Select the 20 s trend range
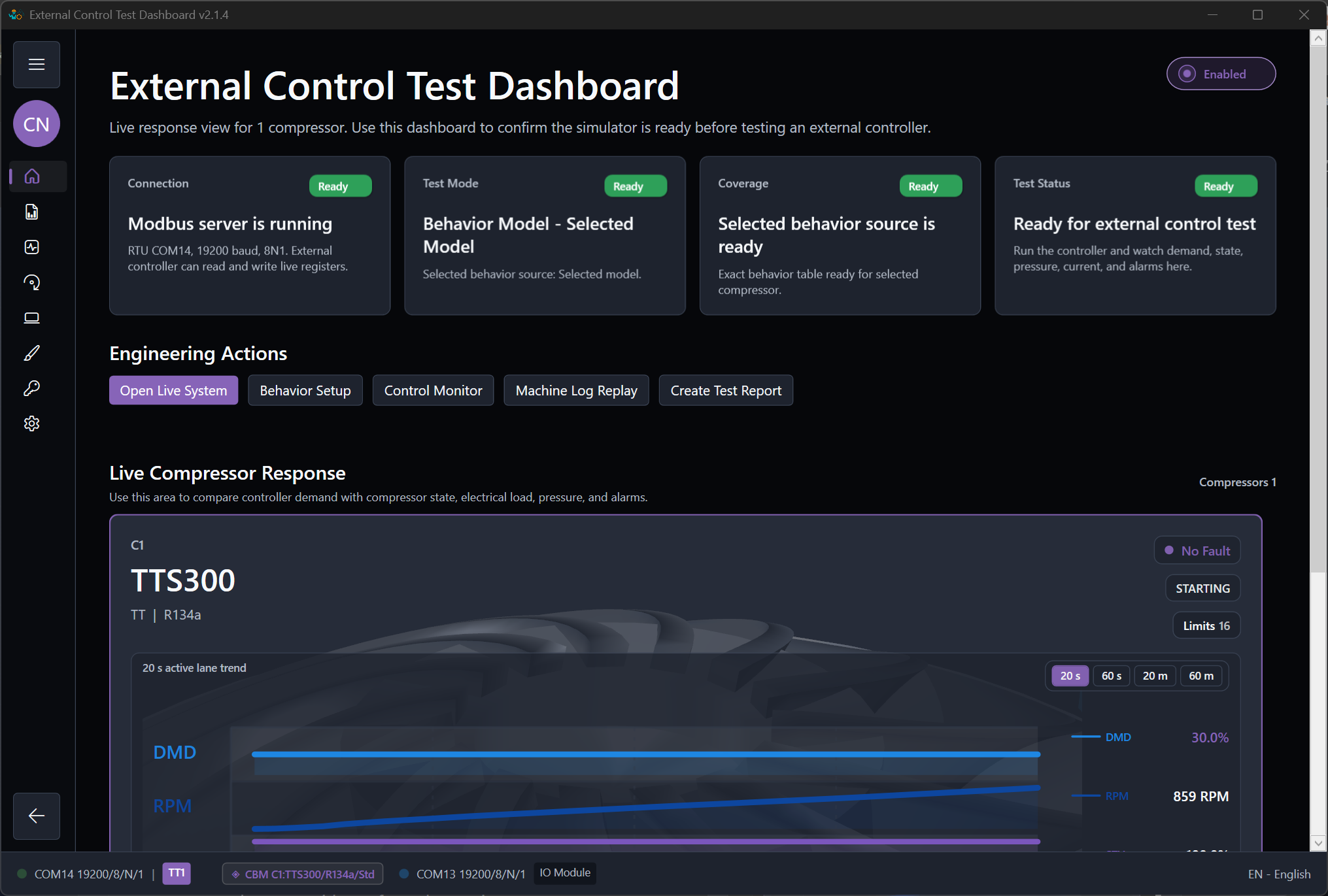 pyautogui.click(x=1070, y=676)
